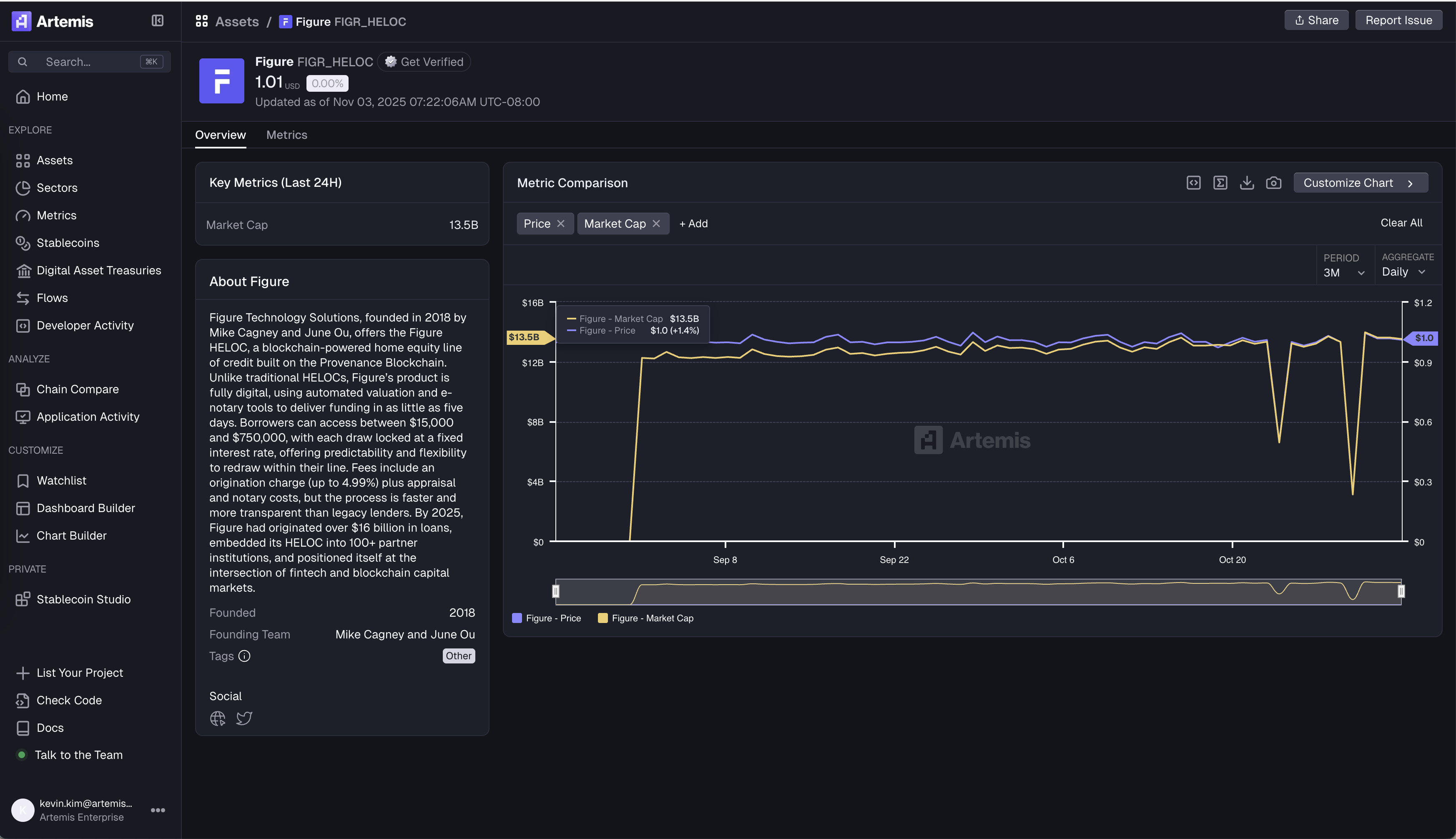Expand the Customize Chart panel
Image resolution: width=1456 pixels, height=839 pixels.
click(x=1360, y=183)
